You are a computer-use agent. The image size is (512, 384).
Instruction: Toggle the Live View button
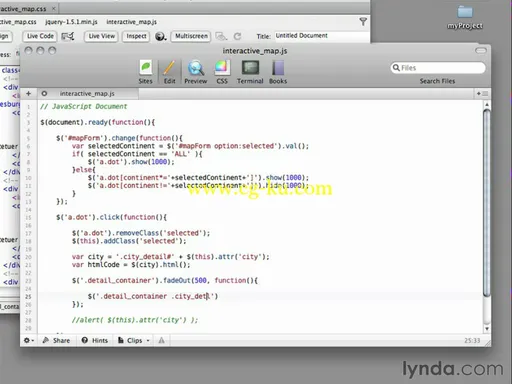102,36
